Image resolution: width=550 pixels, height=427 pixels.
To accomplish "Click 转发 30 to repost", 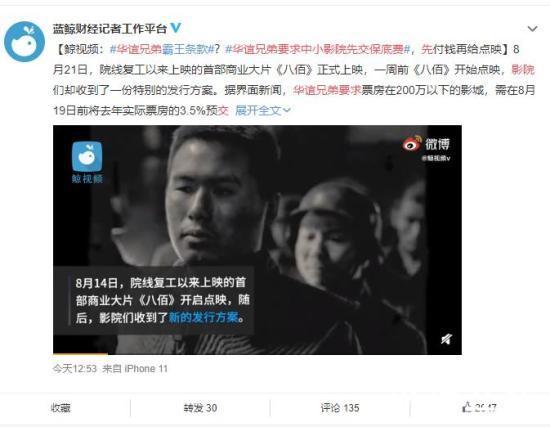I will pos(200,408).
